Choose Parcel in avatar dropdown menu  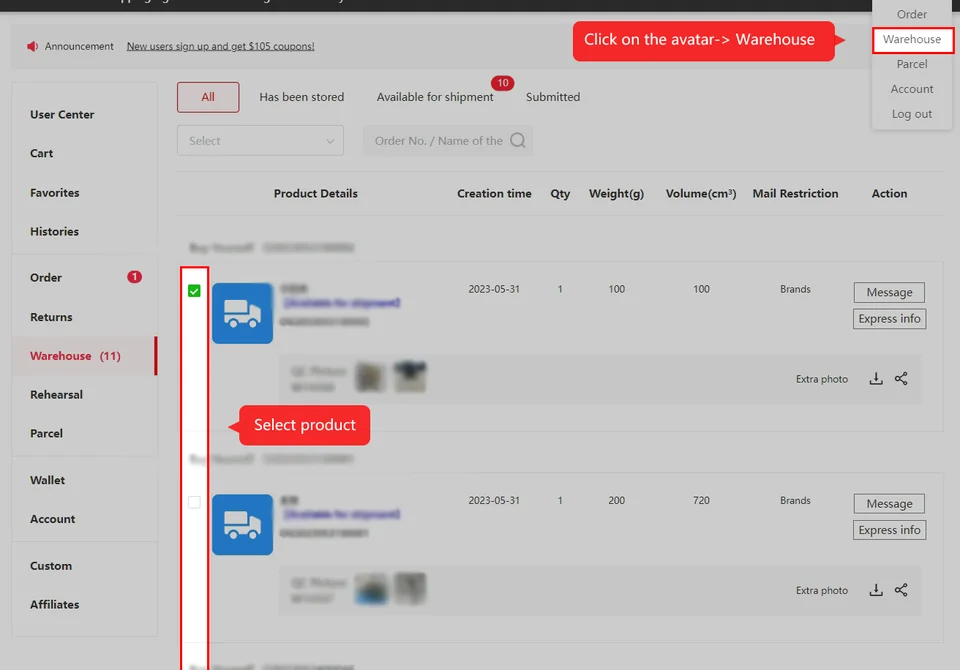[x=912, y=64]
